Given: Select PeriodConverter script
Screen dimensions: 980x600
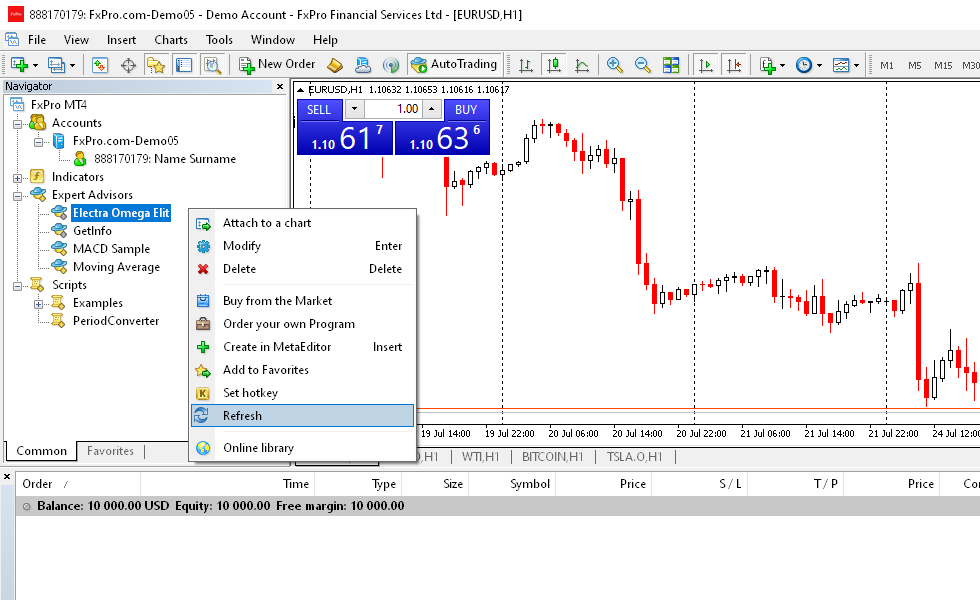Looking at the screenshot, I should [x=116, y=321].
